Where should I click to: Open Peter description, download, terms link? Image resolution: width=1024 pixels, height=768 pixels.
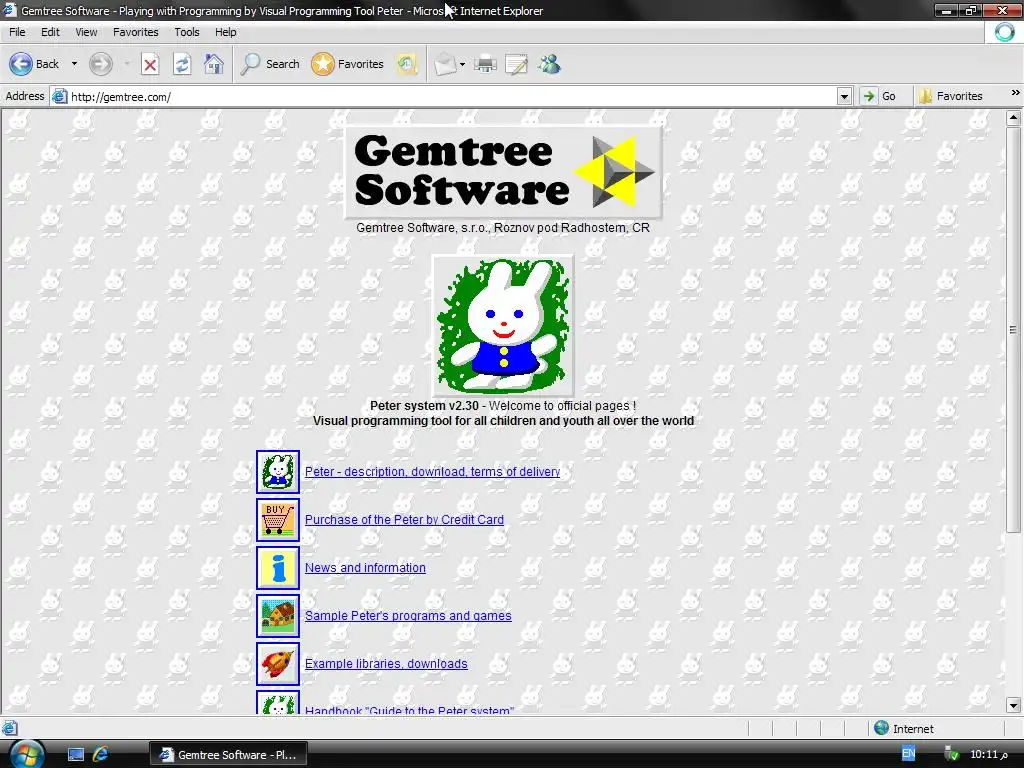(x=432, y=472)
